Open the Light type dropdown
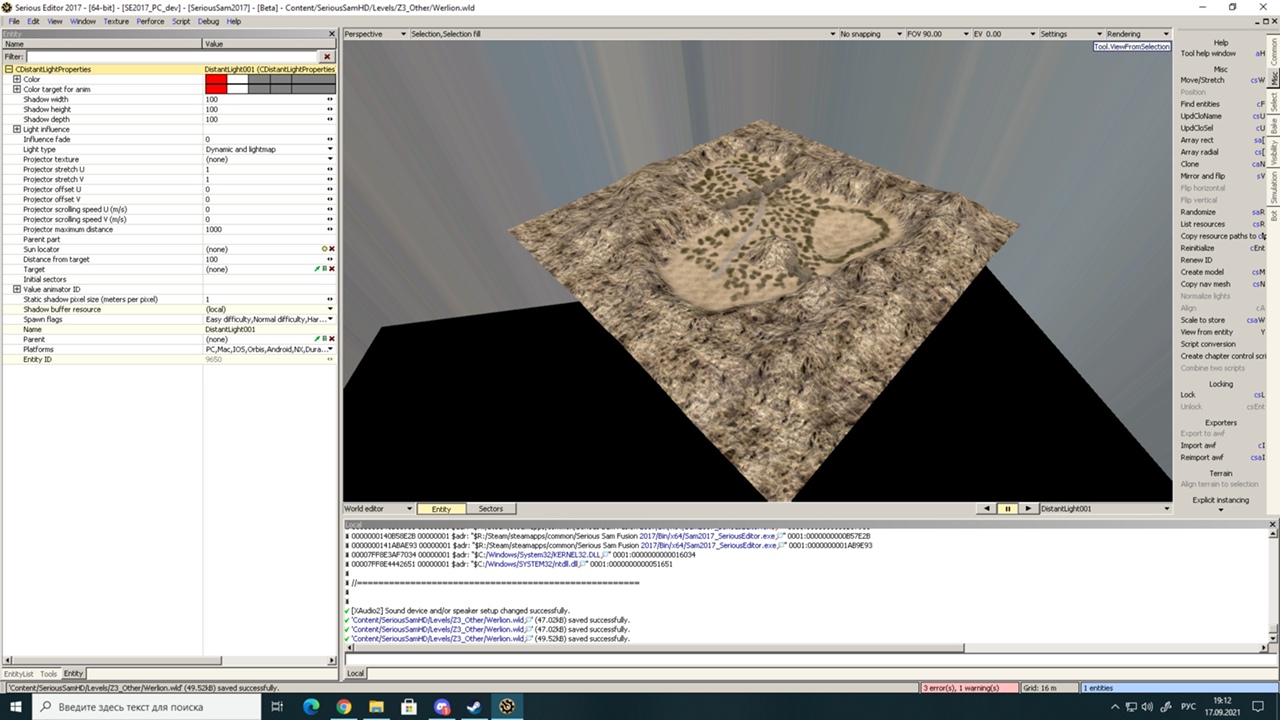Screen dimensions: 1280x720 click(x=330, y=149)
